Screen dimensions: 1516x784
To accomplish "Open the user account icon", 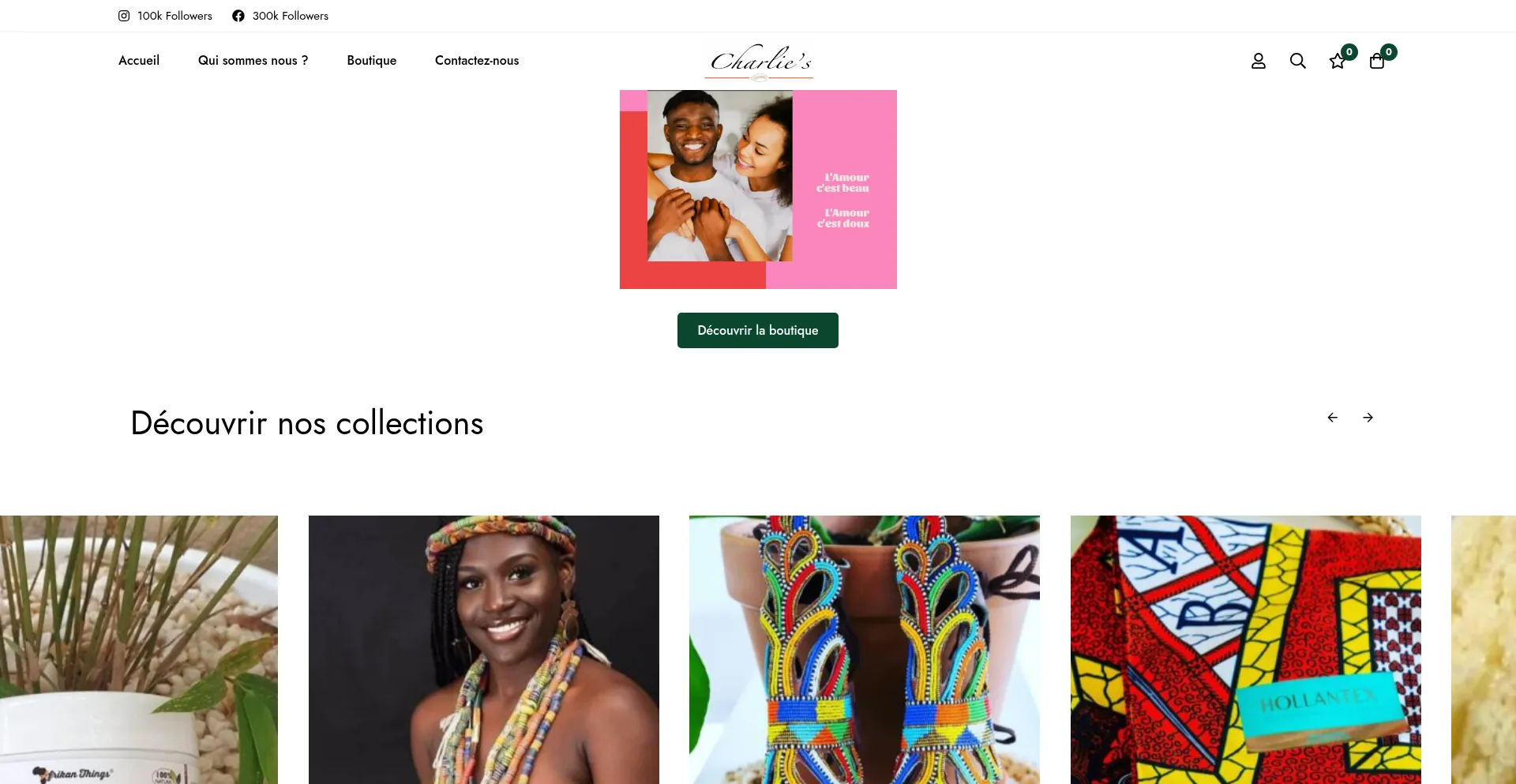I will pos(1259,61).
